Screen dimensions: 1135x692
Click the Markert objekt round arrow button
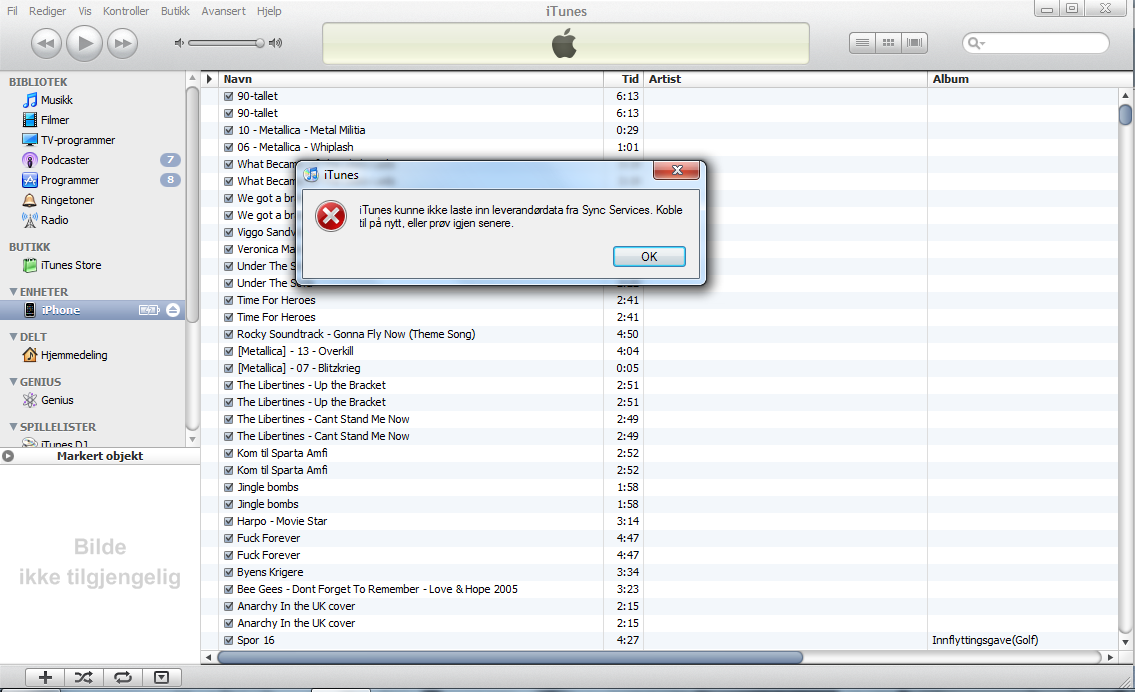click(8, 456)
